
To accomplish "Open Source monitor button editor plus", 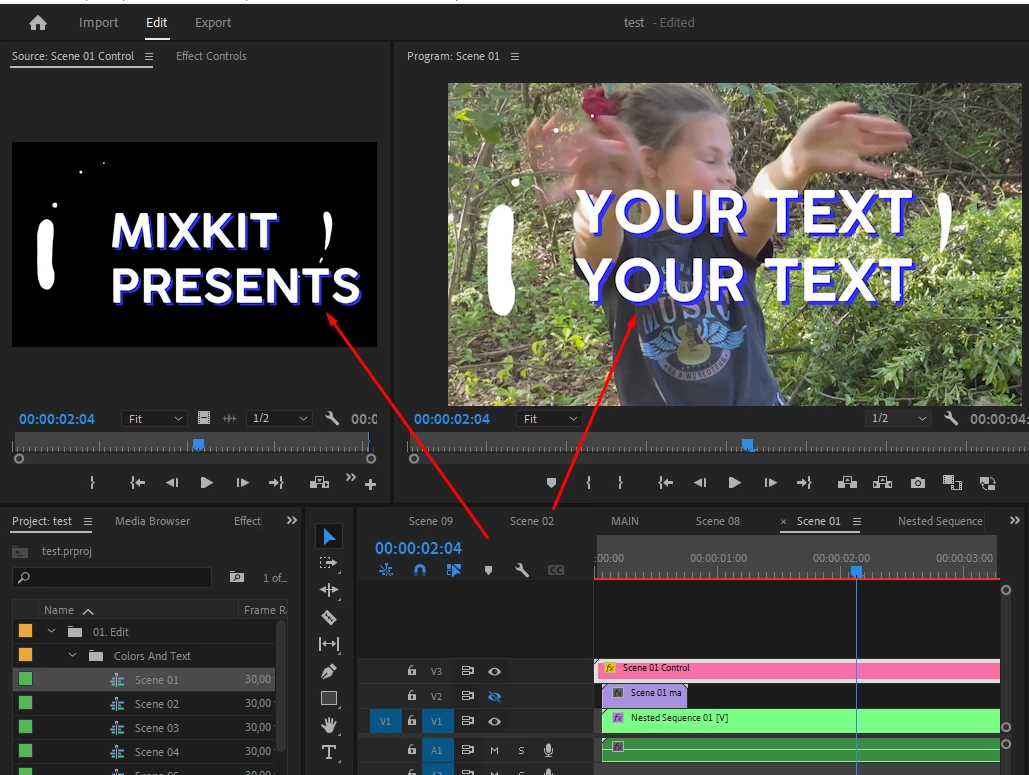I will 370,484.
